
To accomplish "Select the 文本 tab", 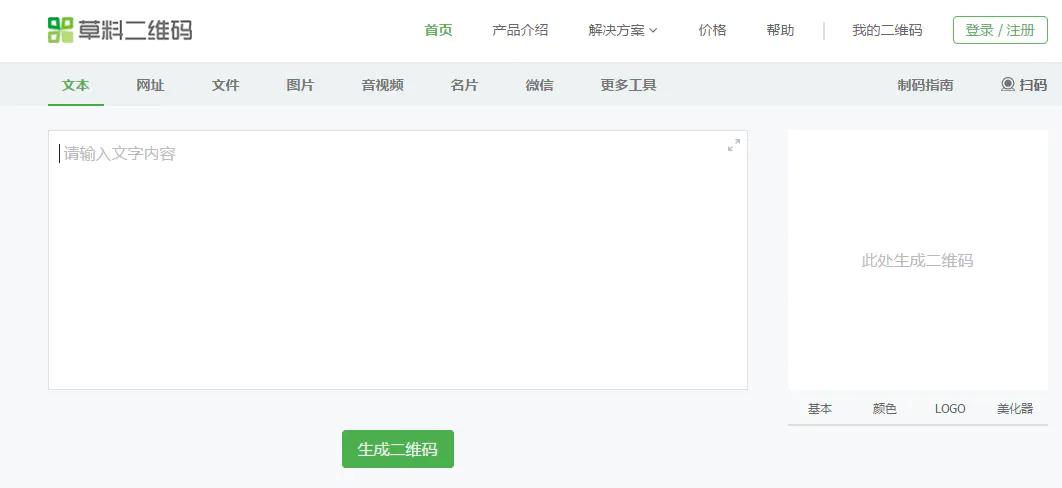I will 76,85.
